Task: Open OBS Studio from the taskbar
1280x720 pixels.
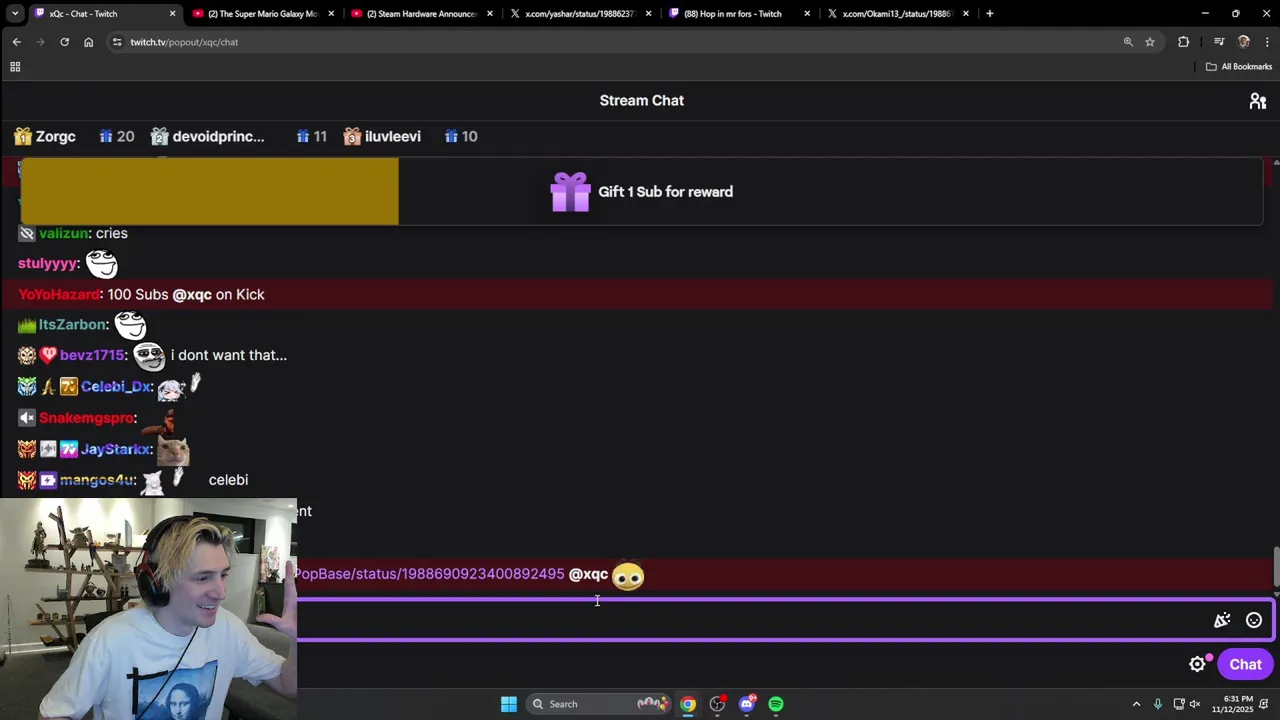Action: (x=717, y=704)
